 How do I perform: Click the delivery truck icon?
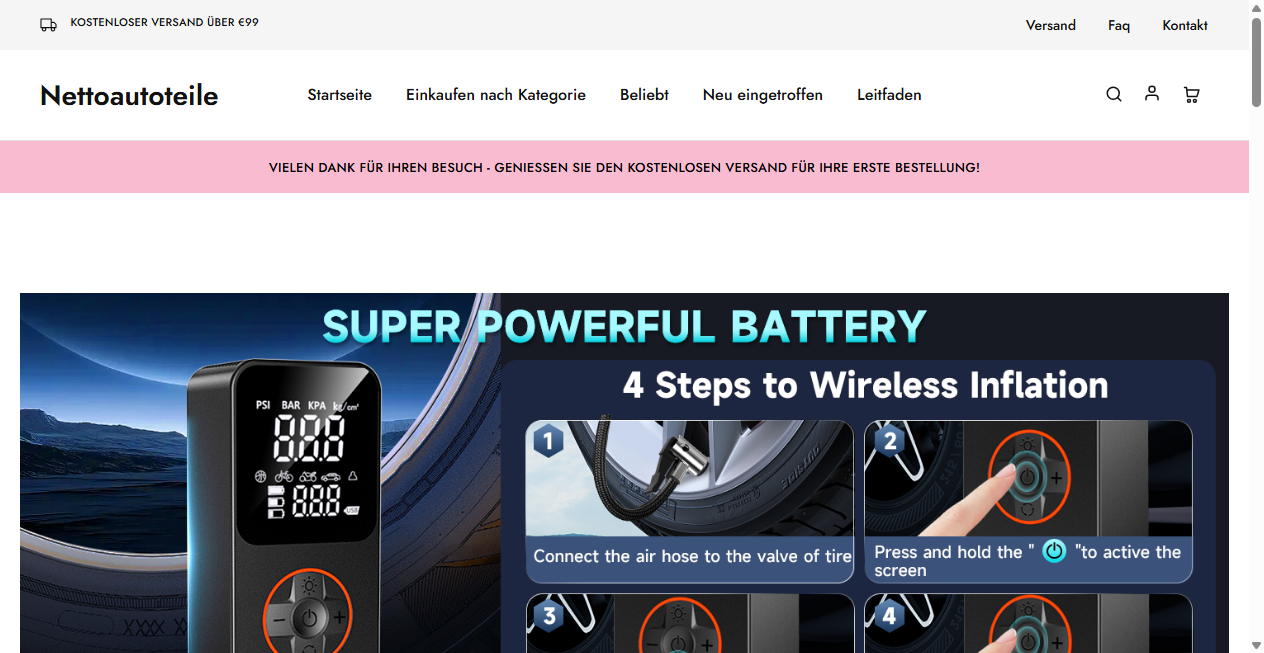coord(48,25)
